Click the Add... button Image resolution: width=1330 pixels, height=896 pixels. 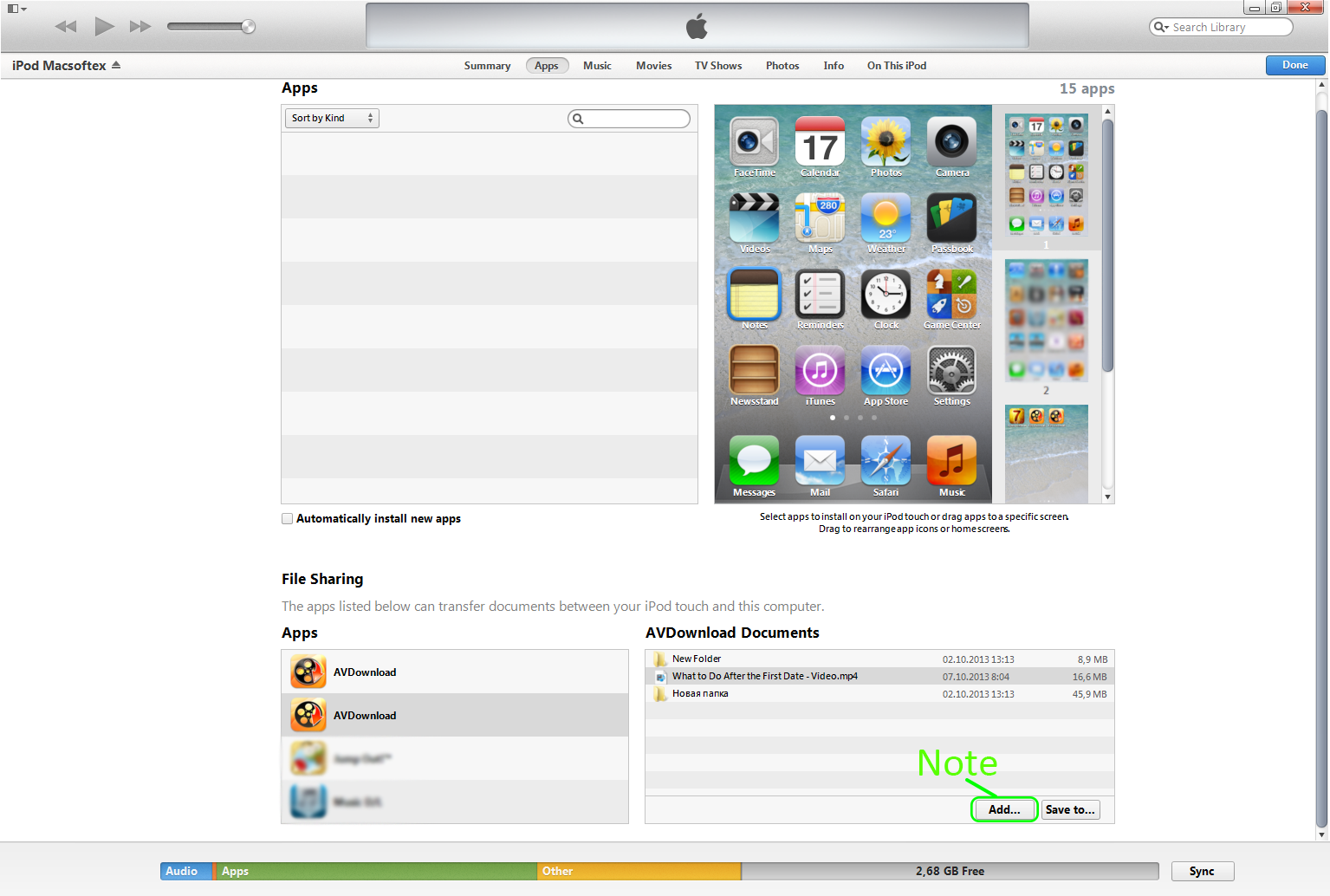pyautogui.click(x=1004, y=809)
